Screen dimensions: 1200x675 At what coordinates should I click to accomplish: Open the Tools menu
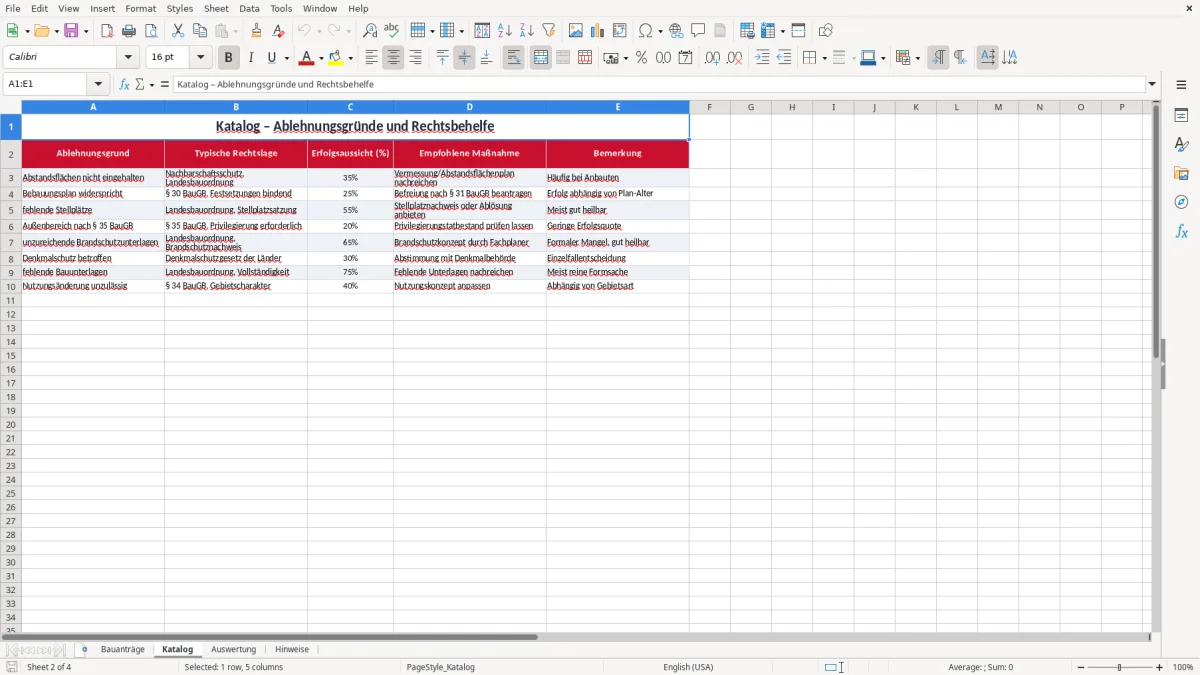[281, 8]
